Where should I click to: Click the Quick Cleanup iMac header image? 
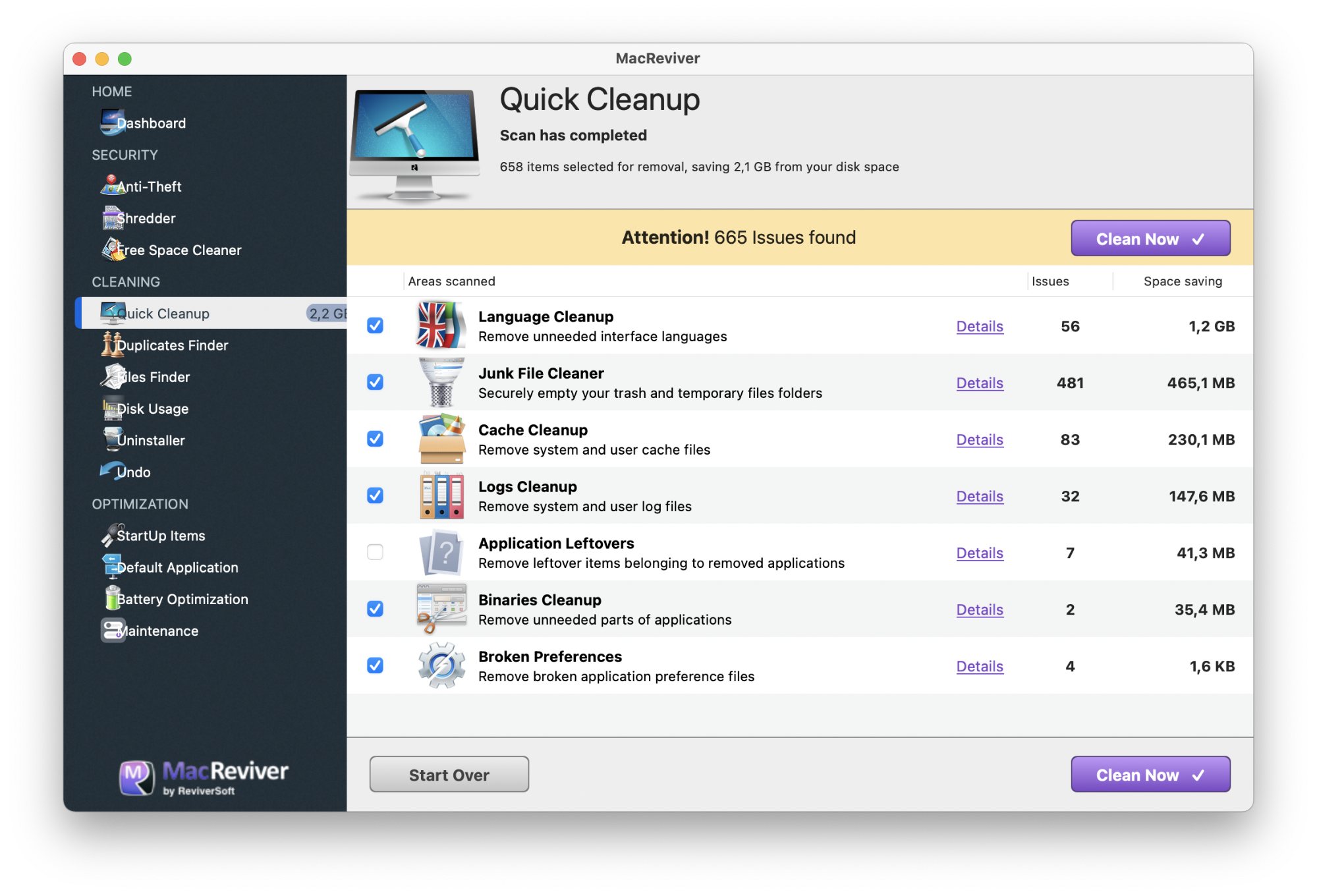(414, 146)
